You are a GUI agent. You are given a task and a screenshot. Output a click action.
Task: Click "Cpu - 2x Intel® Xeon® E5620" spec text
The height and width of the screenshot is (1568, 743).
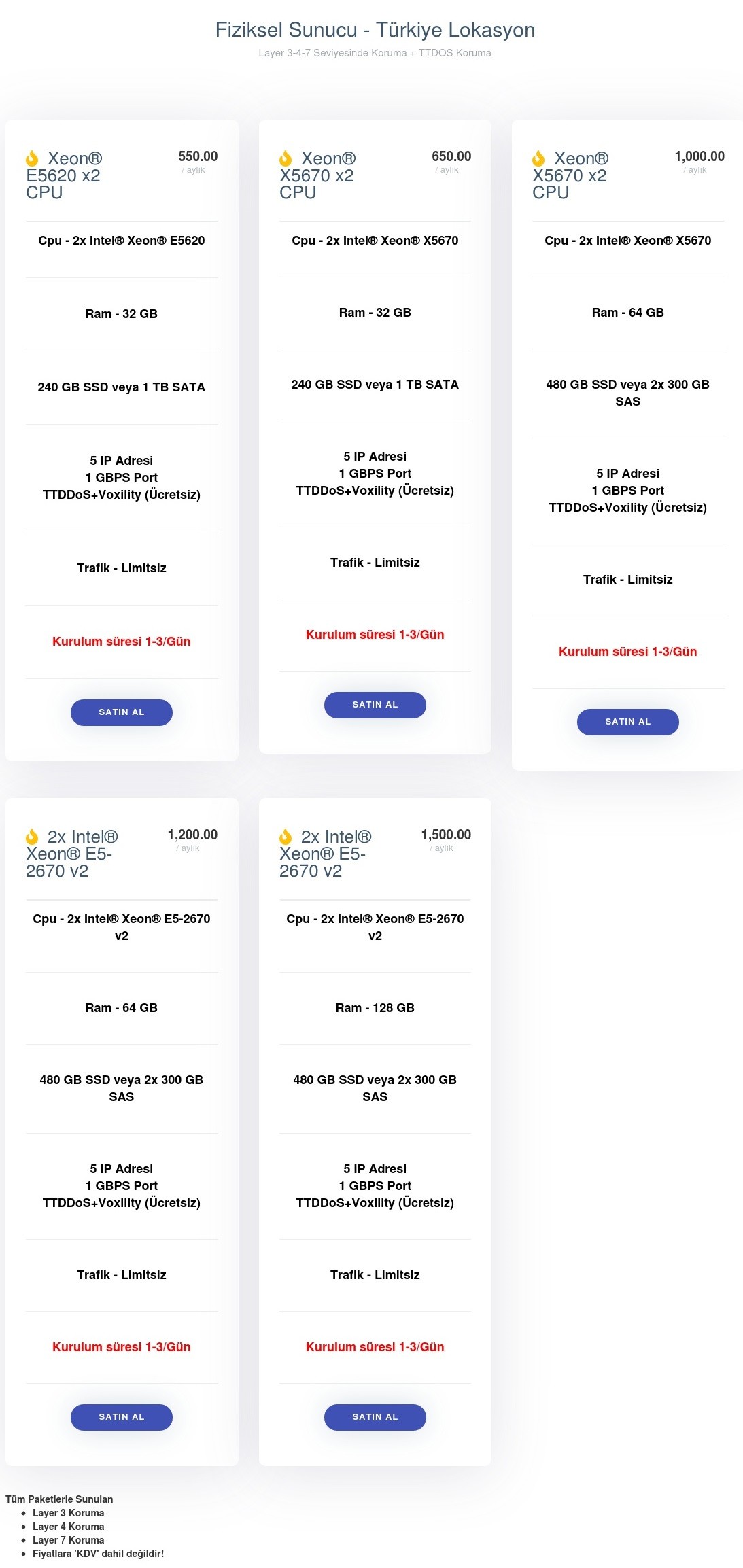click(122, 241)
